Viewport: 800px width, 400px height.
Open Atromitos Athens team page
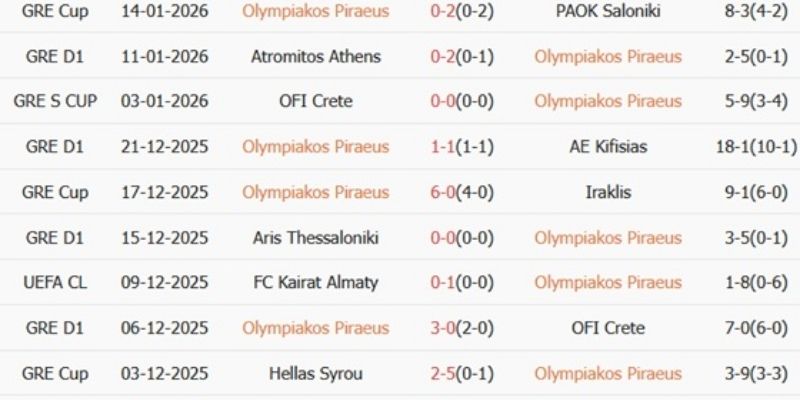[x=316, y=56]
